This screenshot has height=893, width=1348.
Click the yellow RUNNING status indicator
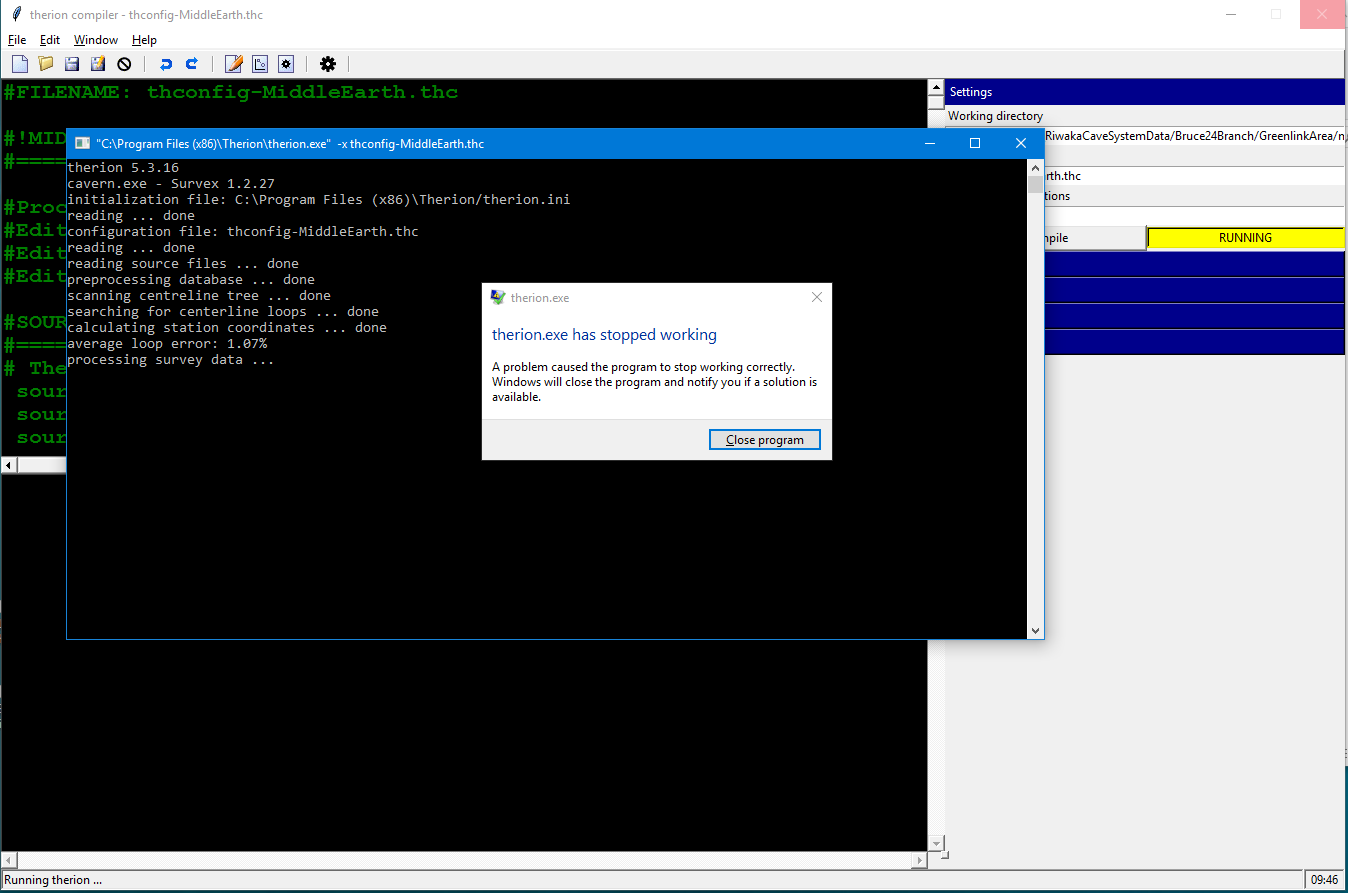tap(1245, 238)
